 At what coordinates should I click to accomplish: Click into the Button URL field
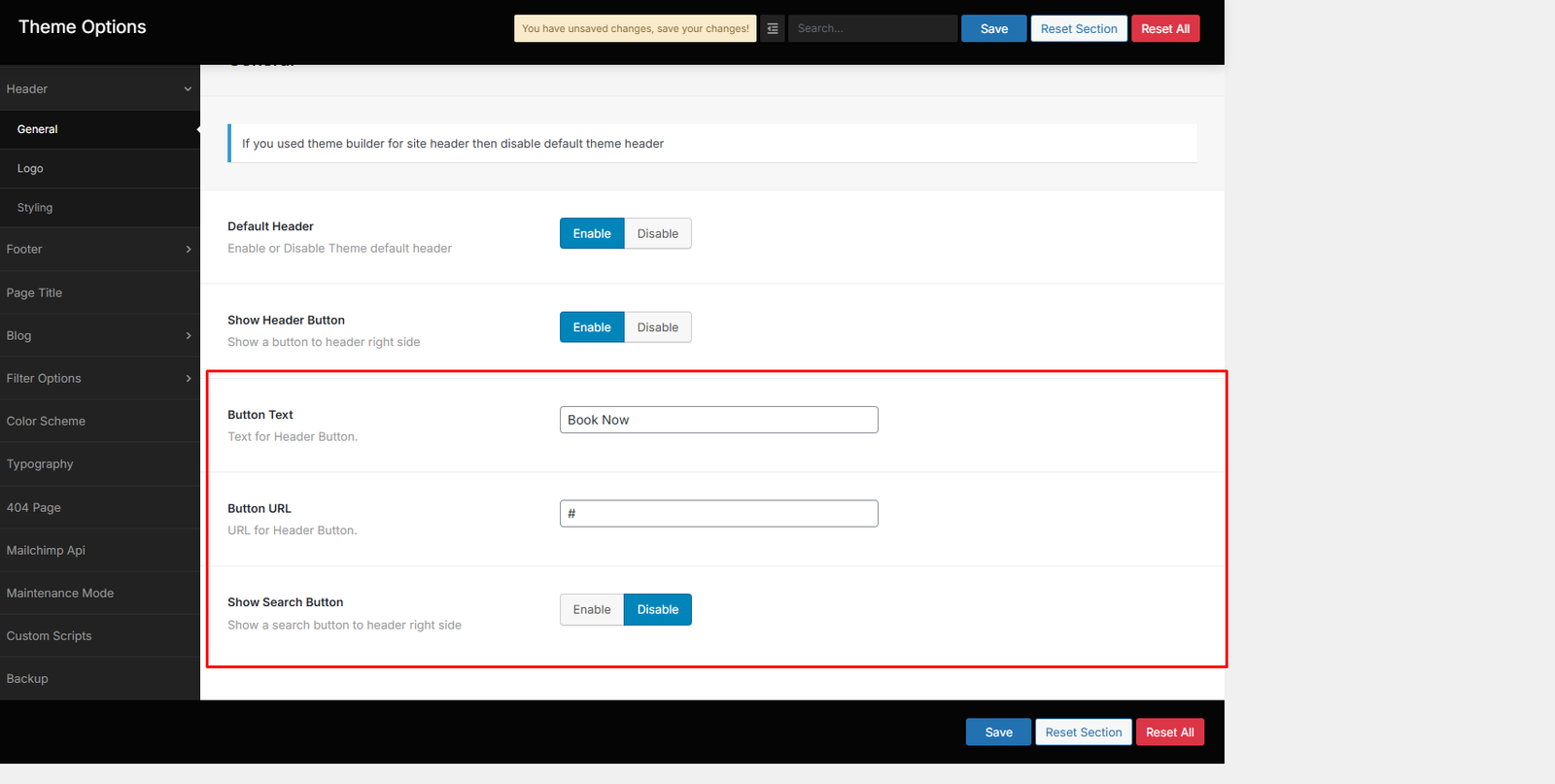[718, 514]
